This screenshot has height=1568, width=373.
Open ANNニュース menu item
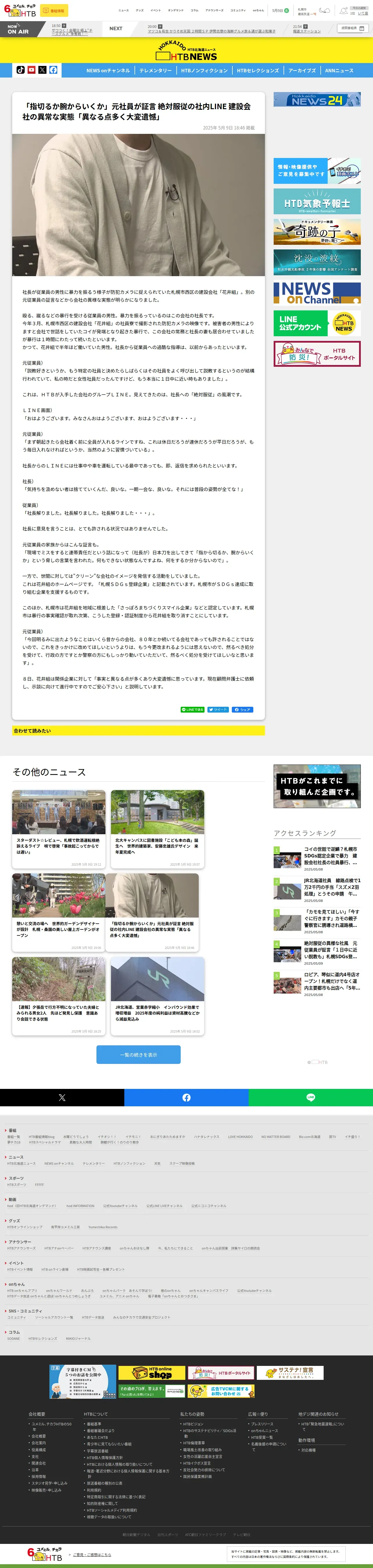click(x=339, y=71)
